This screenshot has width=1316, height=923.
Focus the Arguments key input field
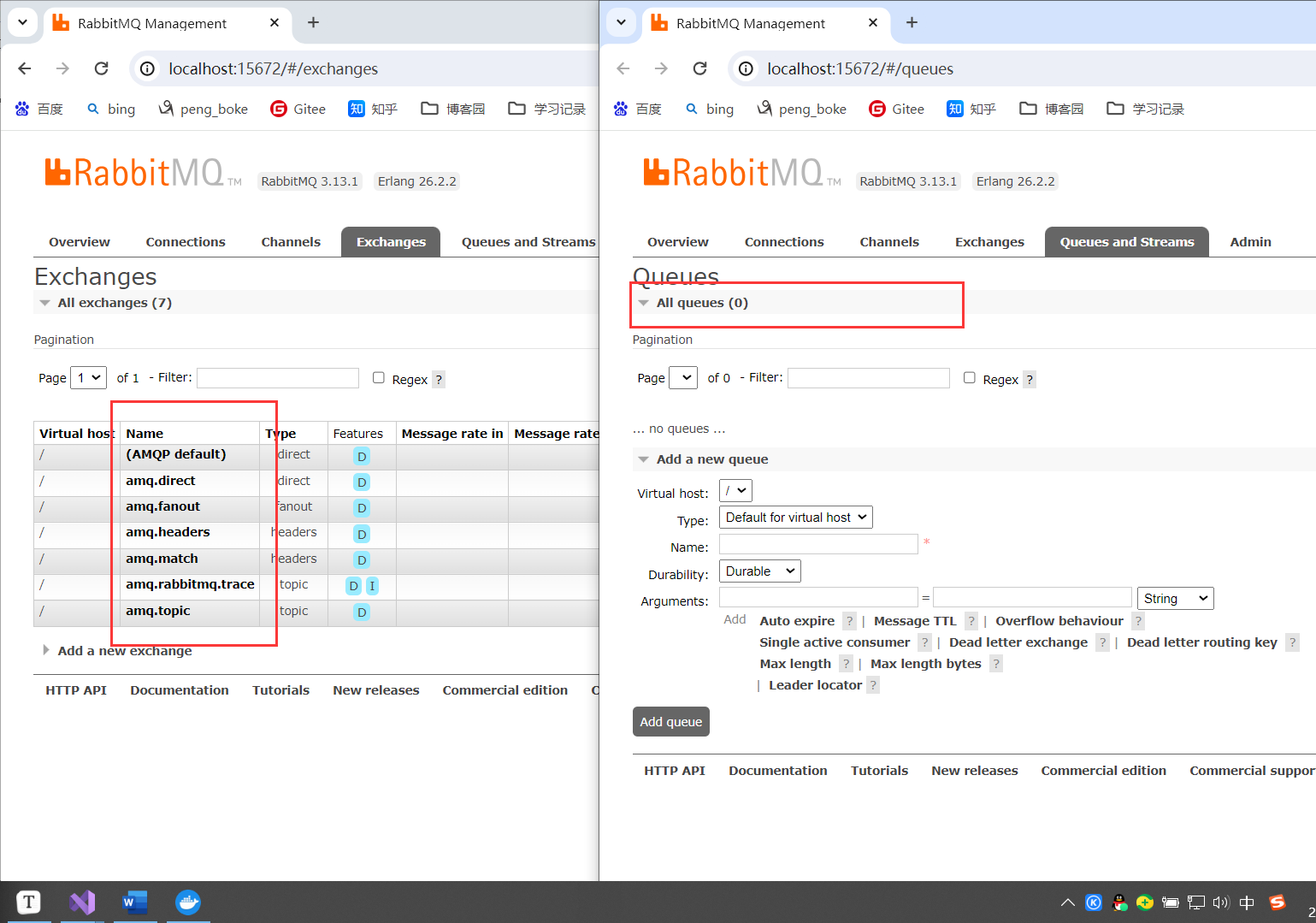(818, 597)
